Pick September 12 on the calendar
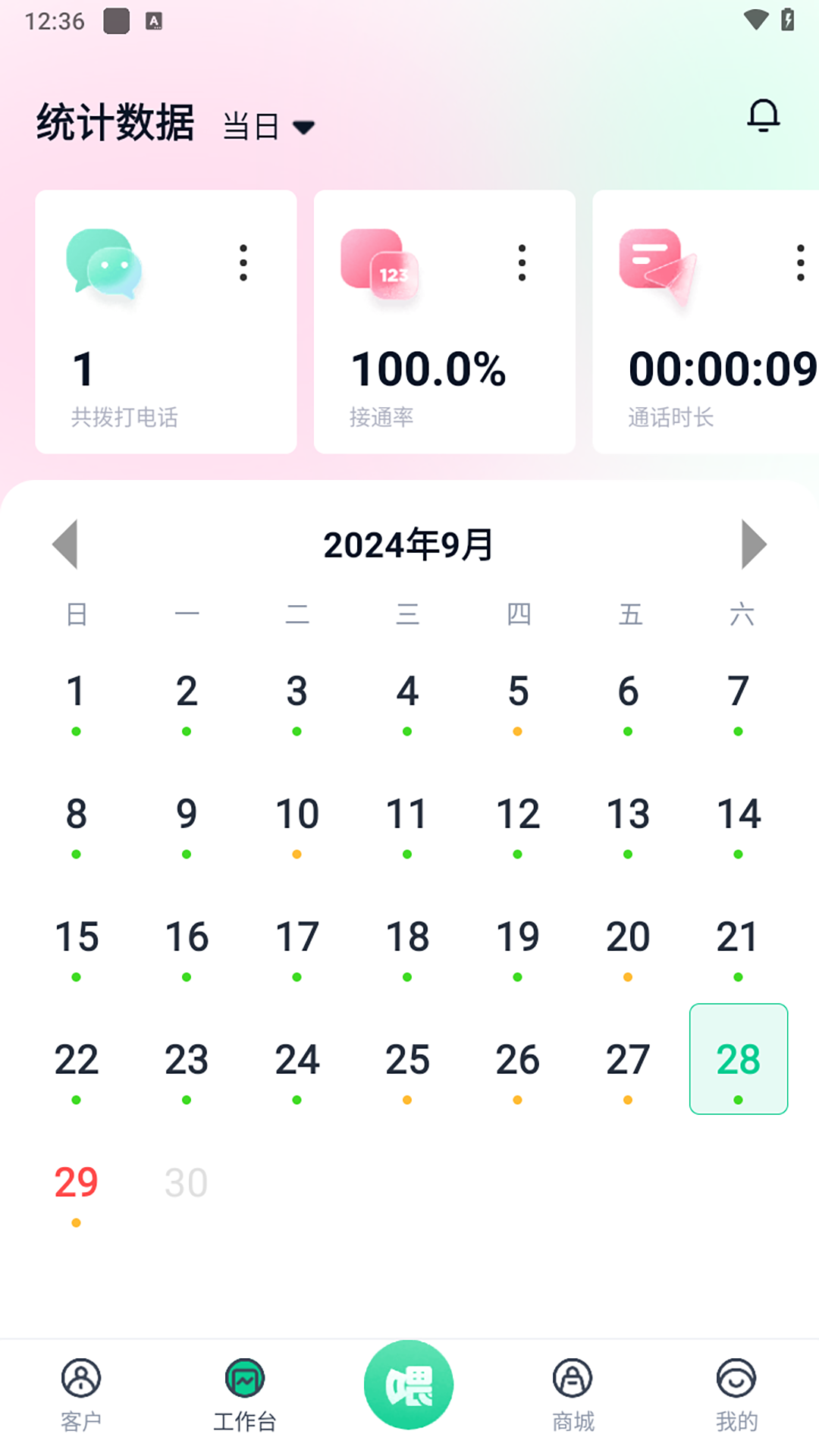 (x=518, y=814)
